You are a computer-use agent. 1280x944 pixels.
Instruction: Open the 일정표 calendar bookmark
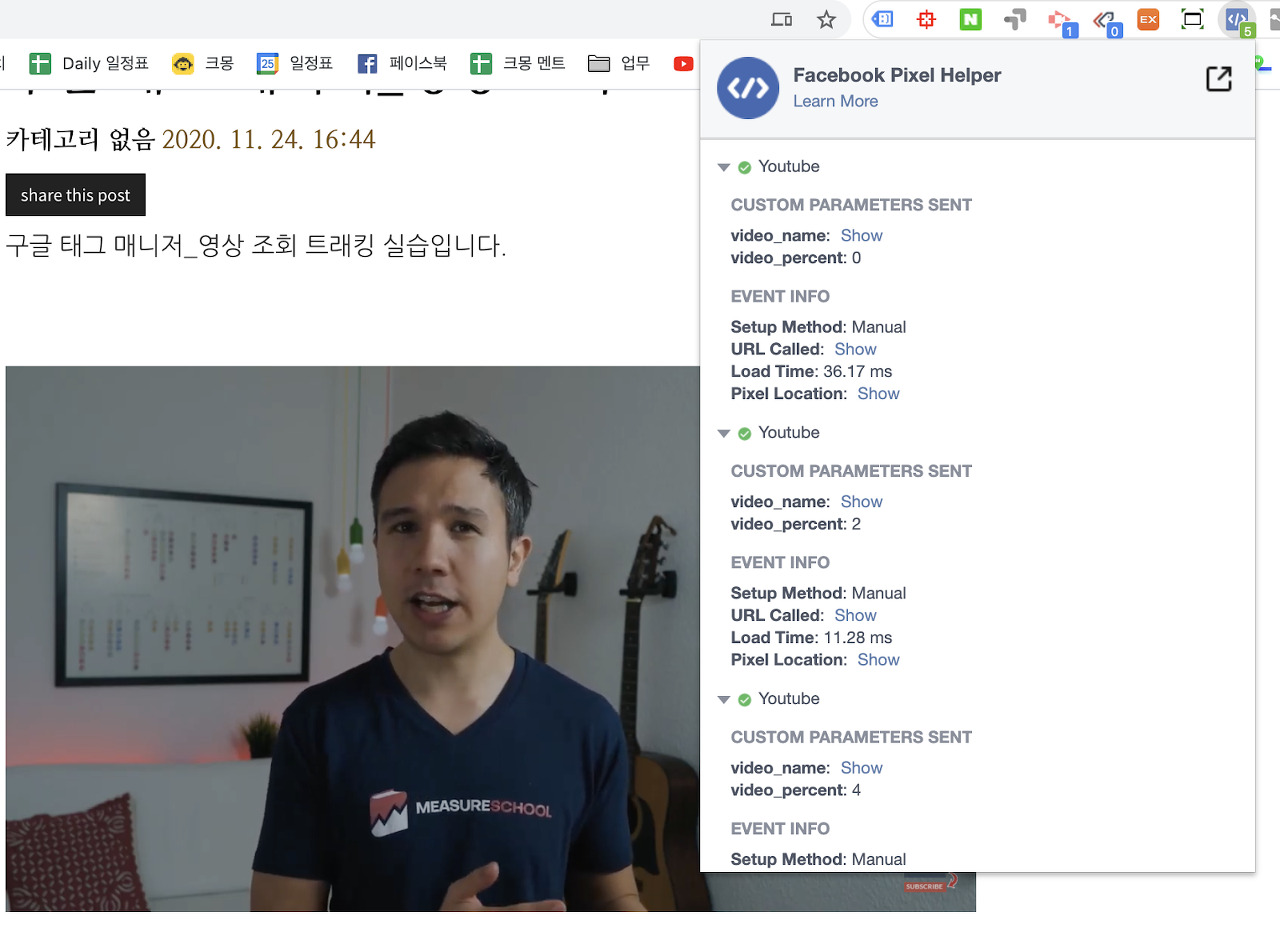coord(295,64)
